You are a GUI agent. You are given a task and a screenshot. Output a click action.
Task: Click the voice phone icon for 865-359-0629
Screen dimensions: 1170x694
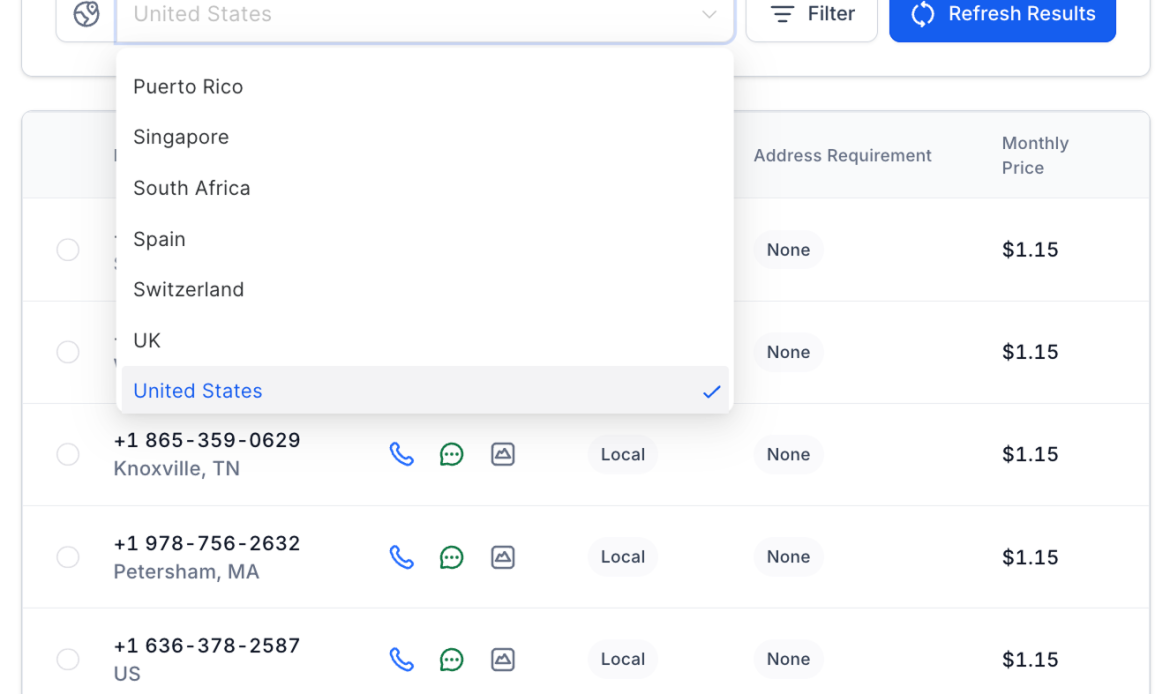pos(401,454)
